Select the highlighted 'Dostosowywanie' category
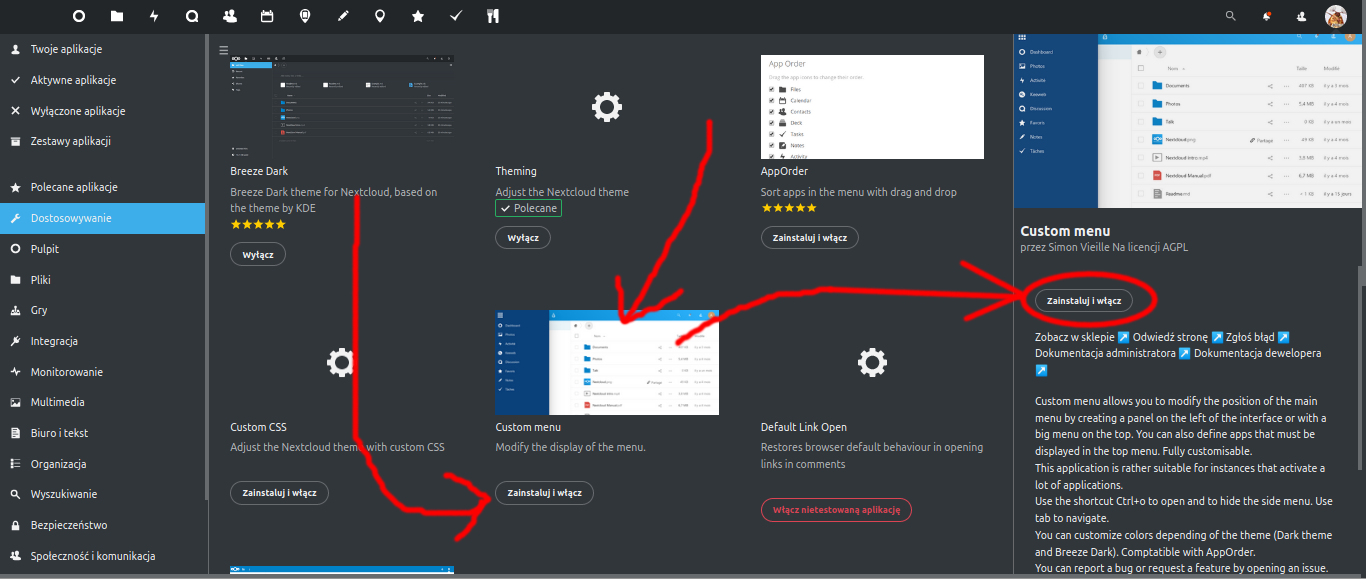 pyautogui.click(x=102, y=218)
